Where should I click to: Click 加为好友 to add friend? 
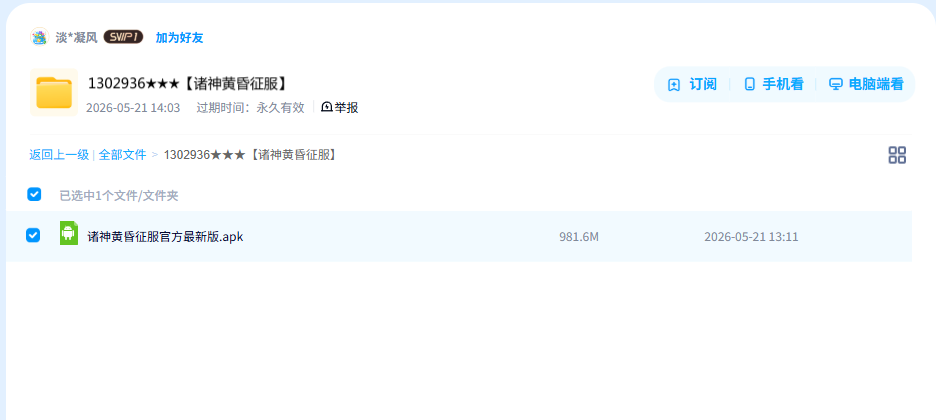point(179,38)
